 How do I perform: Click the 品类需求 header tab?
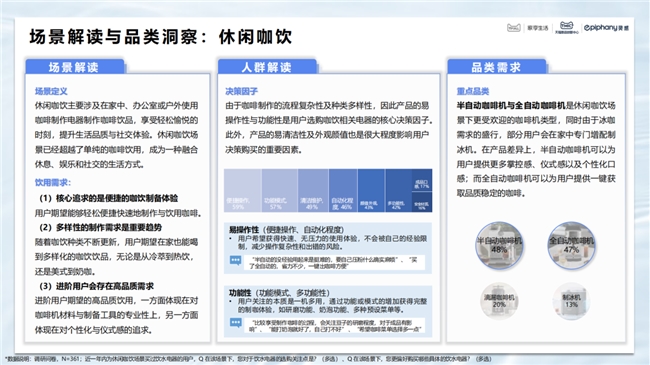(497, 67)
